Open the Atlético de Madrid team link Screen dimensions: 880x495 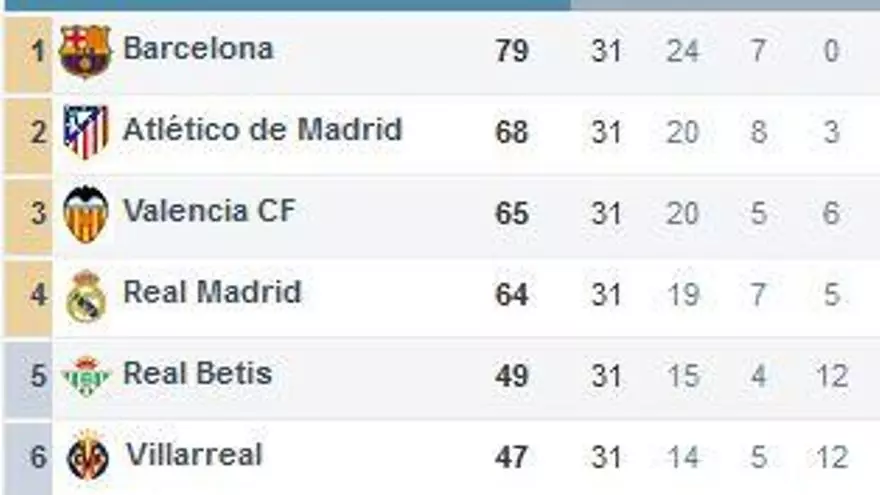[x=262, y=130]
